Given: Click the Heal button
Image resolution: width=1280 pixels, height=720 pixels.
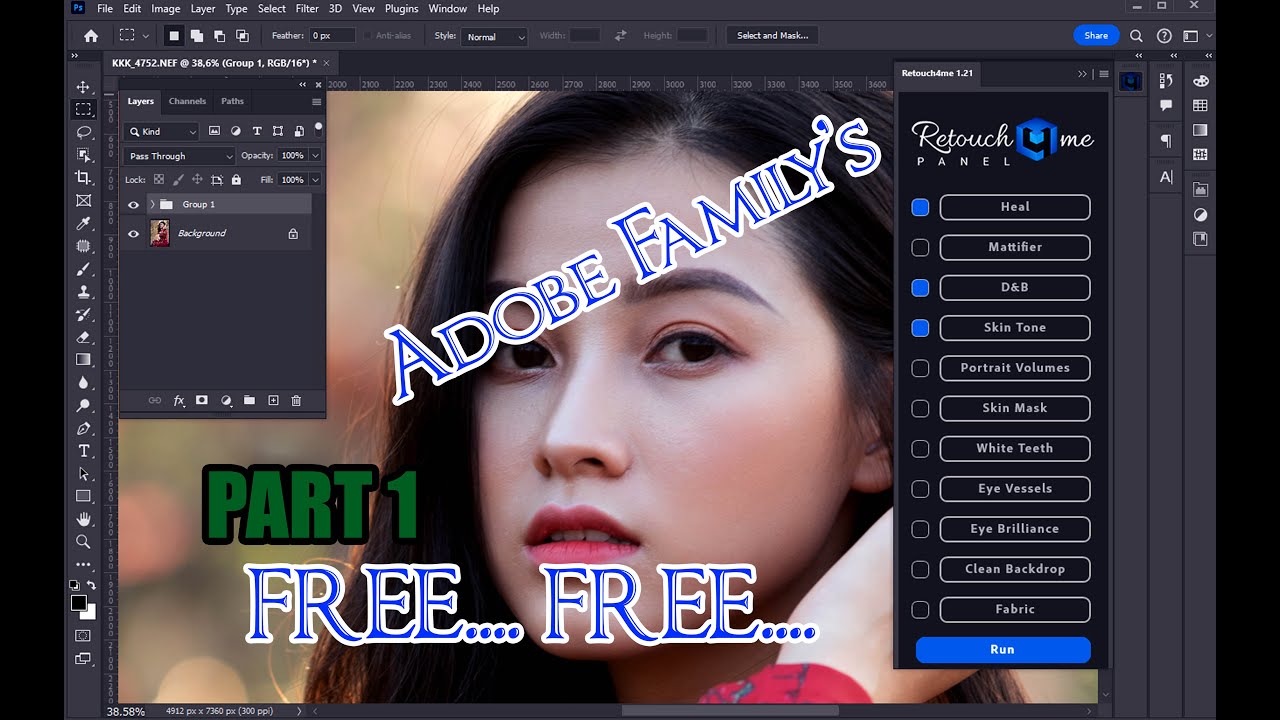Looking at the screenshot, I should [1015, 207].
